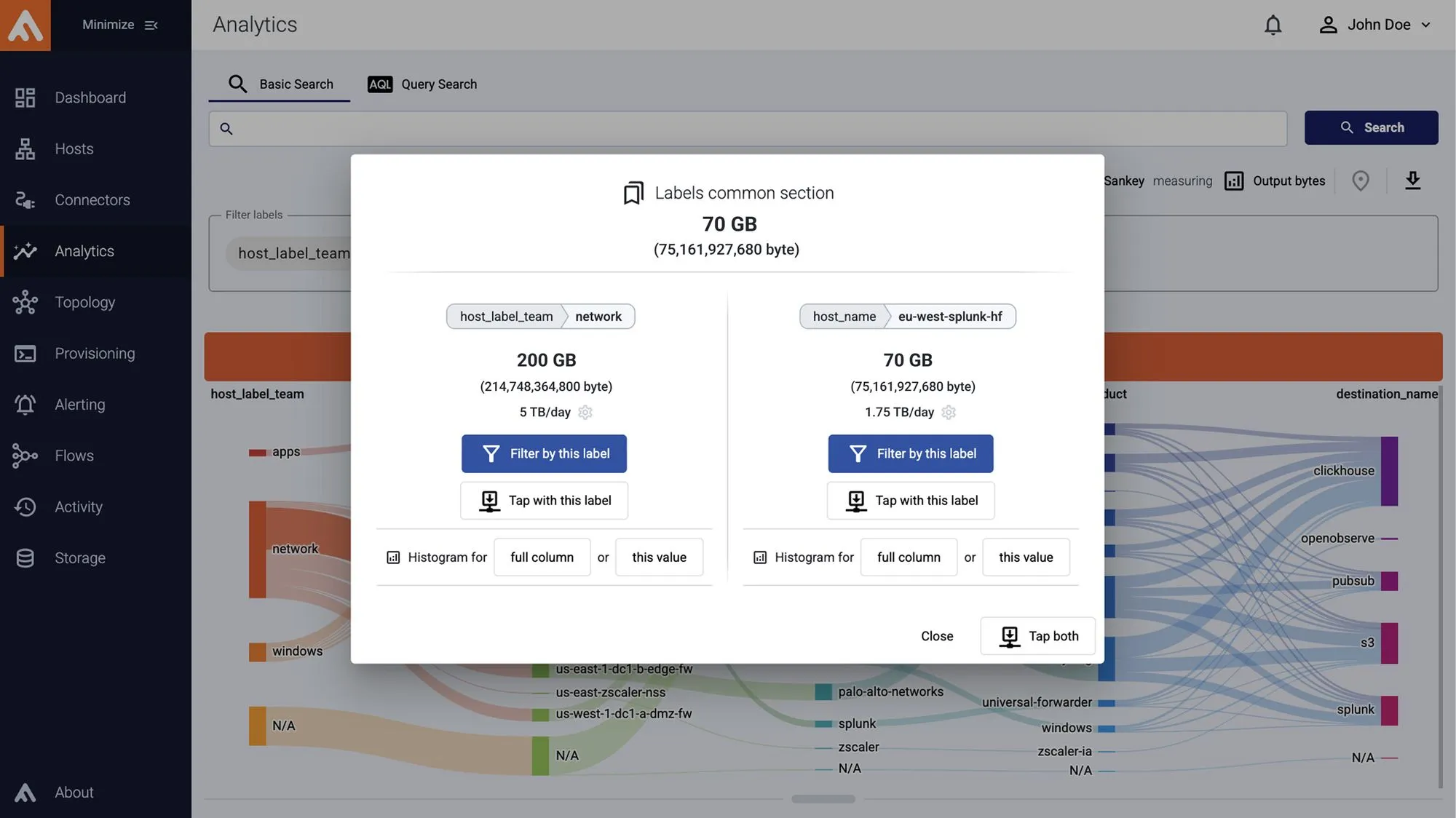This screenshot has height=818, width=1456.
Task: Click the location pin icon
Action: click(1360, 180)
